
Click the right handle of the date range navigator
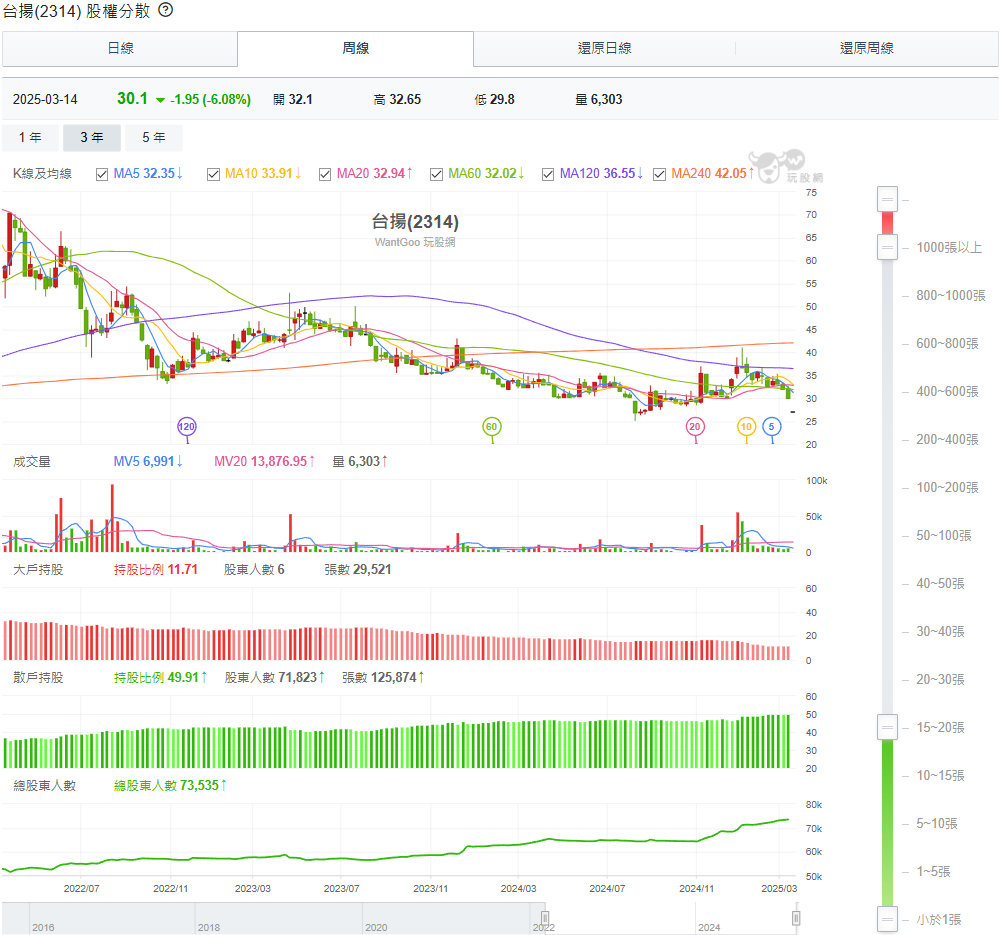pyautogui.click(x=796, y=917)
